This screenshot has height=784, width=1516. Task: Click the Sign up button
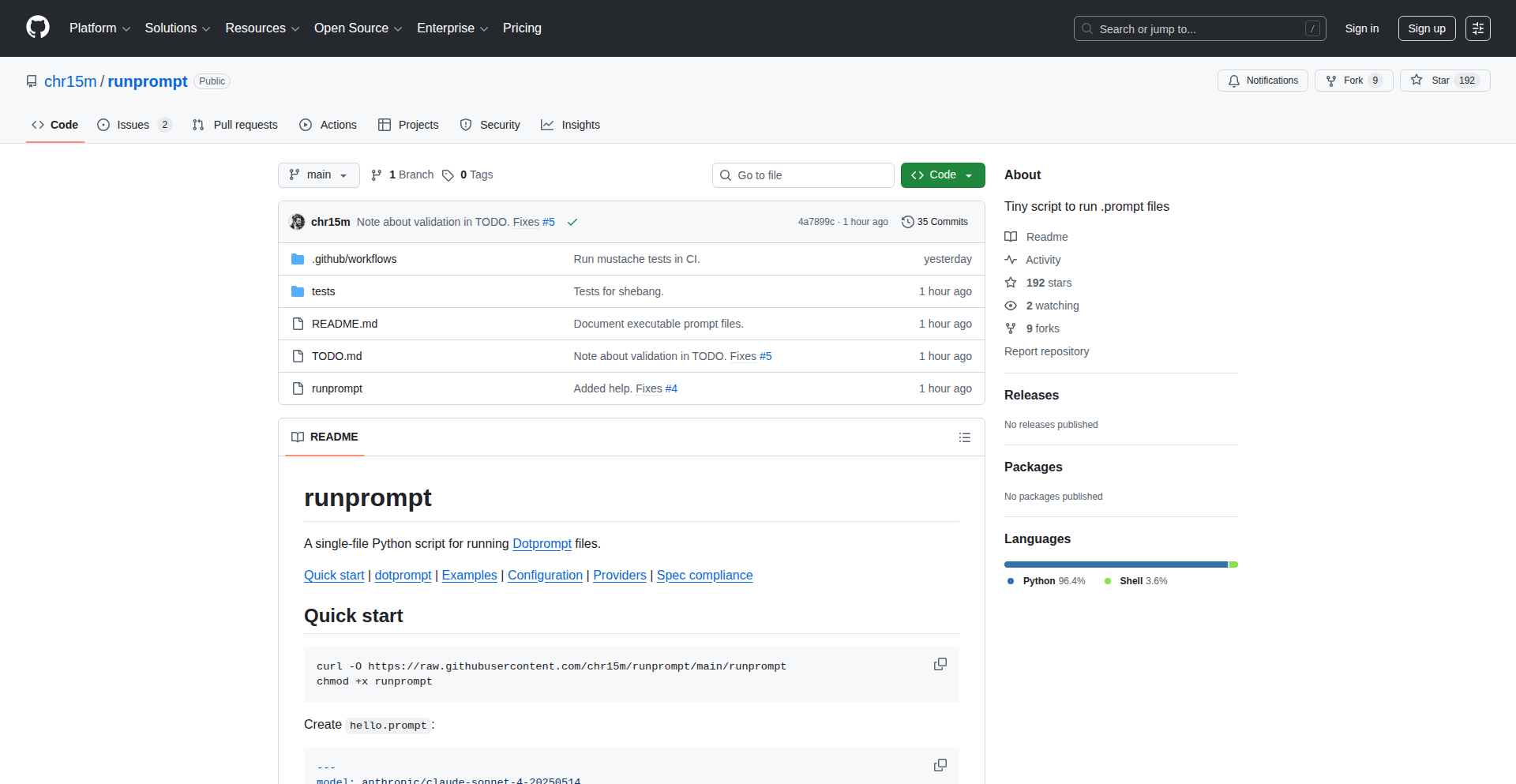click(x=1426, y=28)
